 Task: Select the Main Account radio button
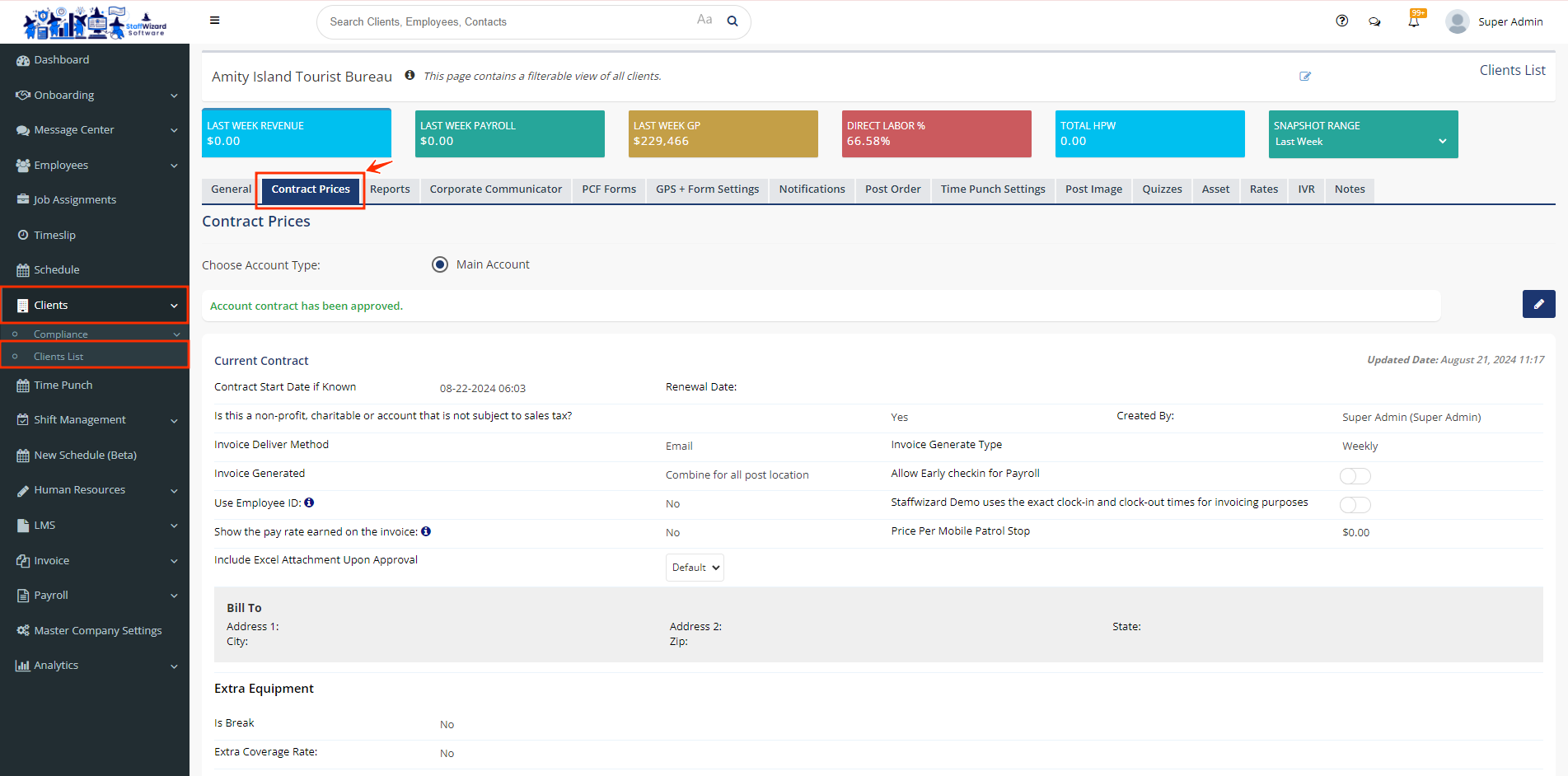(x=440, y=264)
